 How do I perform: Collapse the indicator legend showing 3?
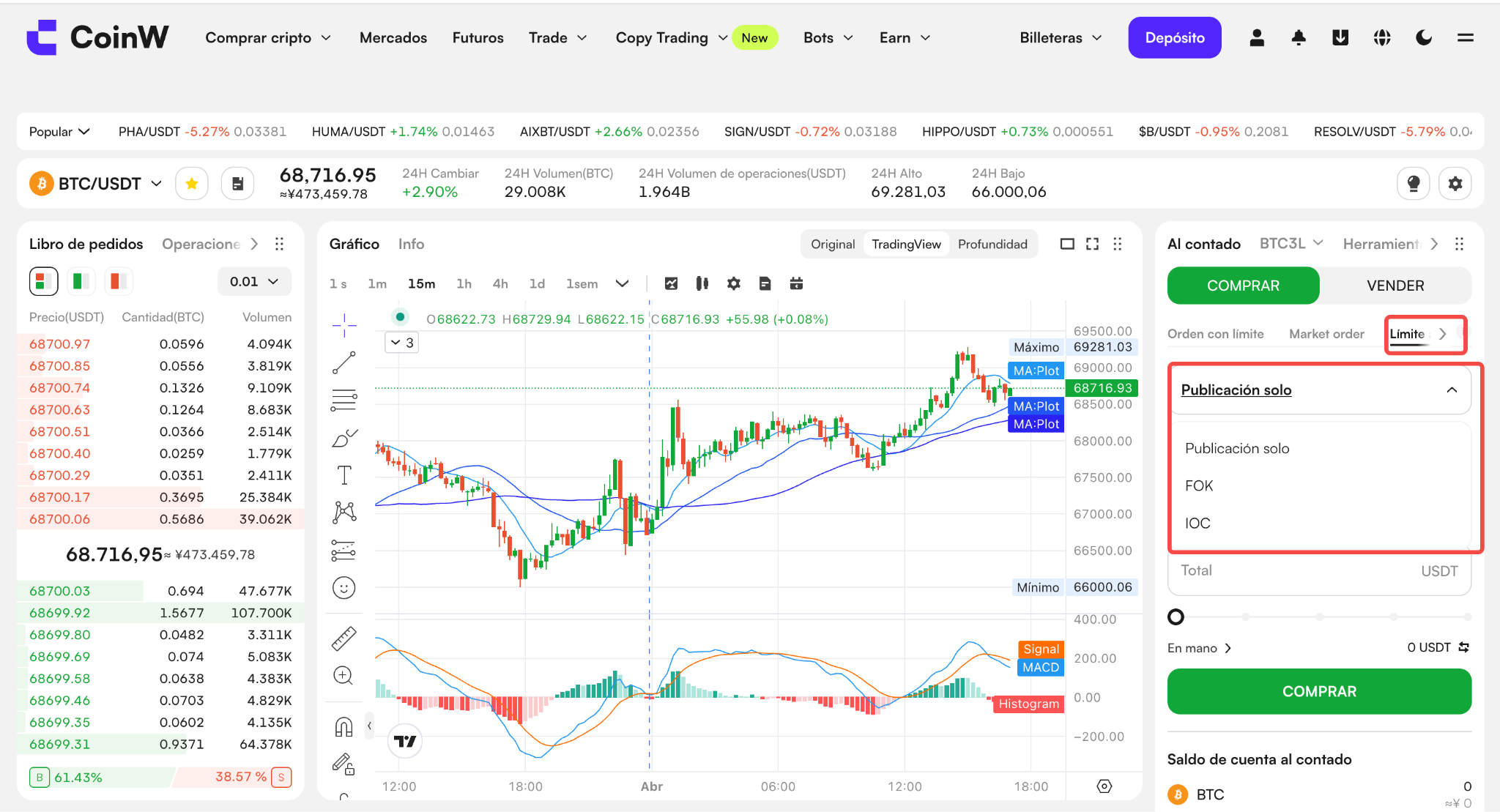401,343
